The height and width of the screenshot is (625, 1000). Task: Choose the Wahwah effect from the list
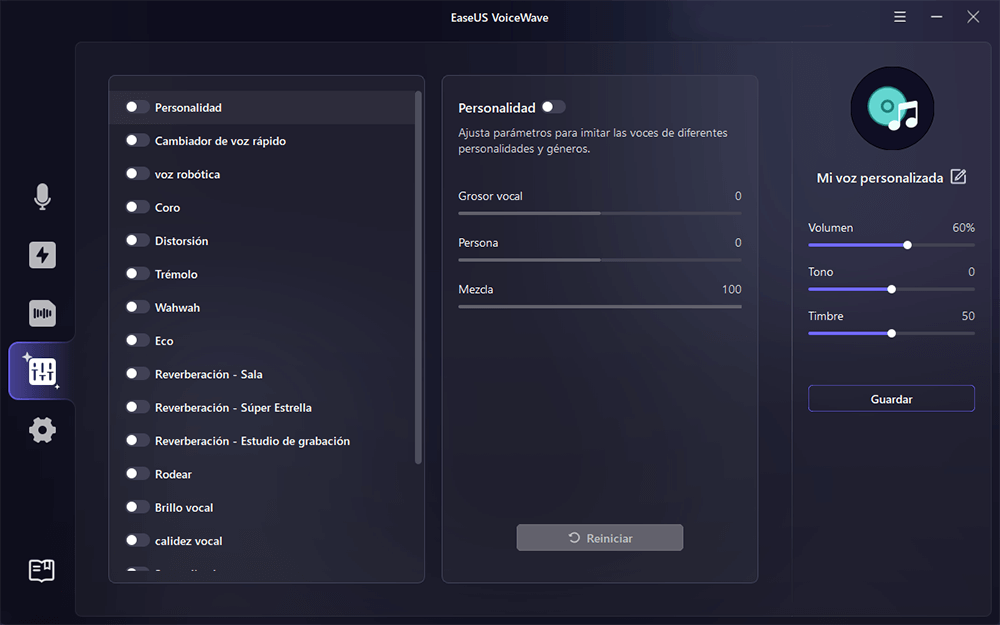coord(177,308)
